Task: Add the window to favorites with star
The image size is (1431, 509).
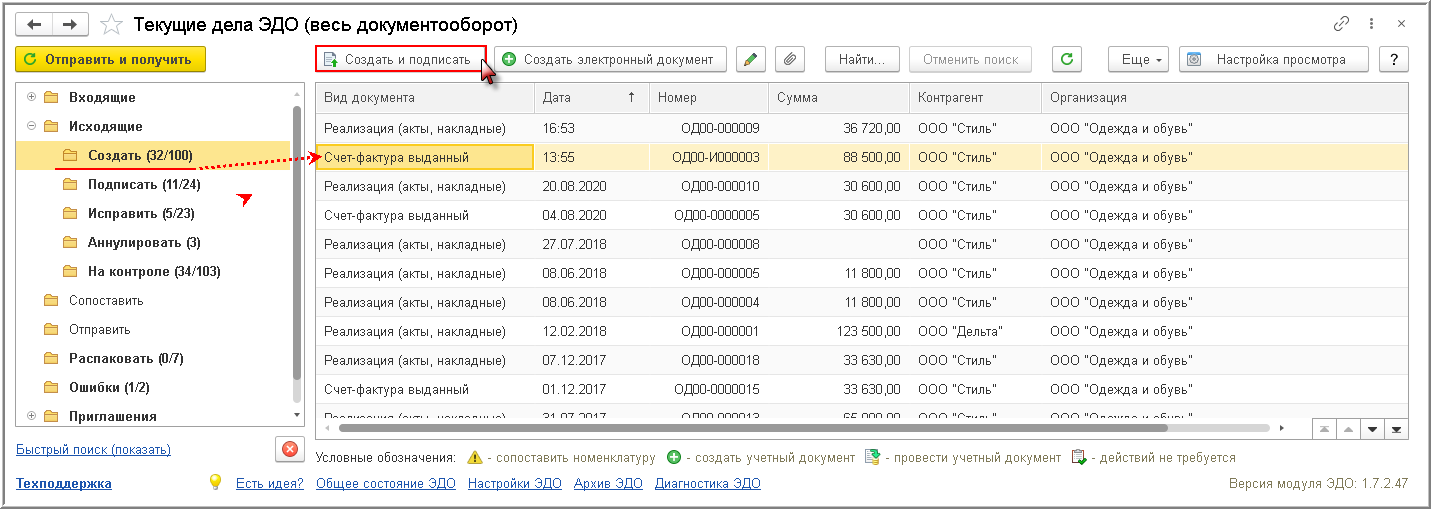Action: pos(112,23)
